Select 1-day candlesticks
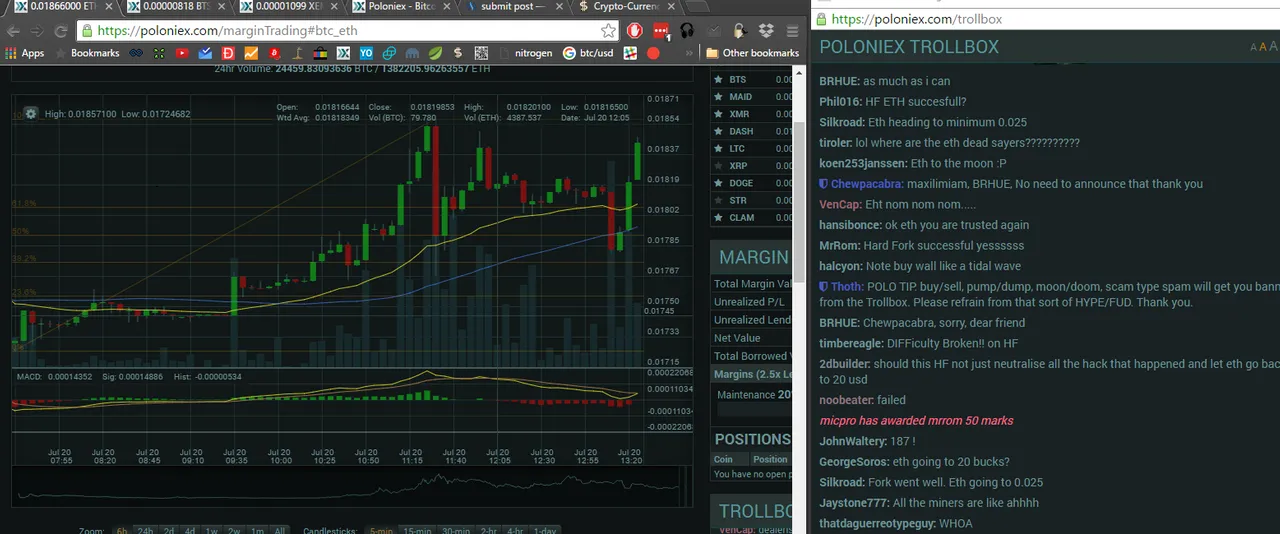 [544, 530]
